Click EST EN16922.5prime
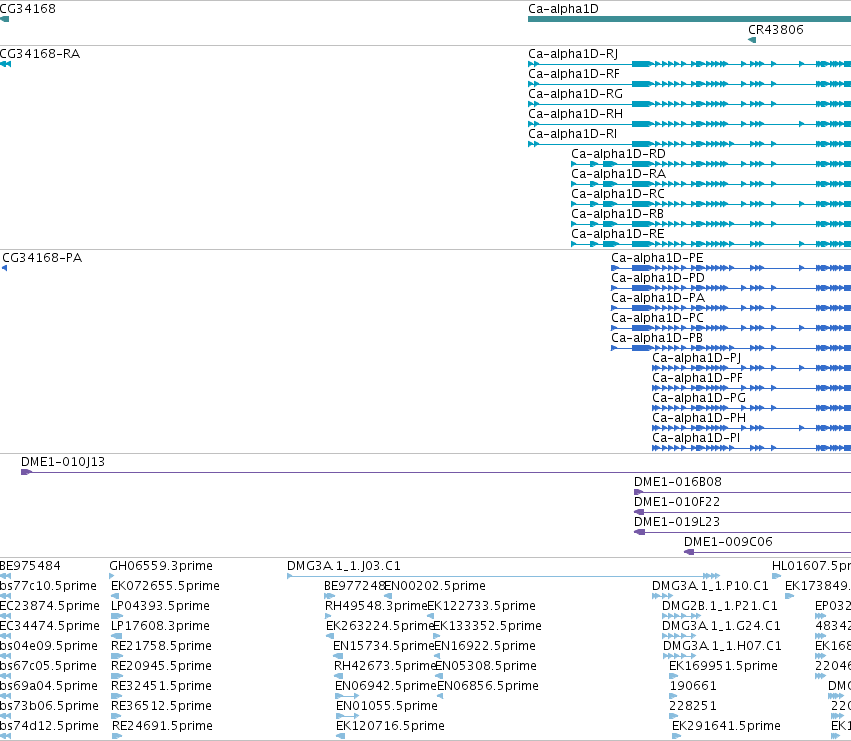Screen dimensions: 851x741 click(485, 646)
